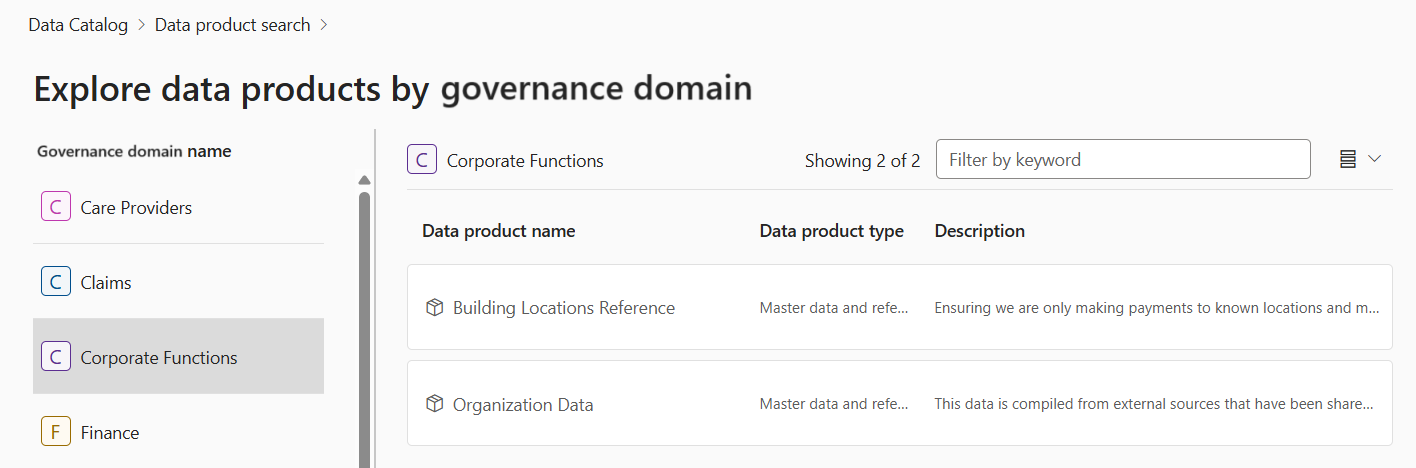
Task: Open the Building Locations Reference data product
Action: tap(564, 307)
